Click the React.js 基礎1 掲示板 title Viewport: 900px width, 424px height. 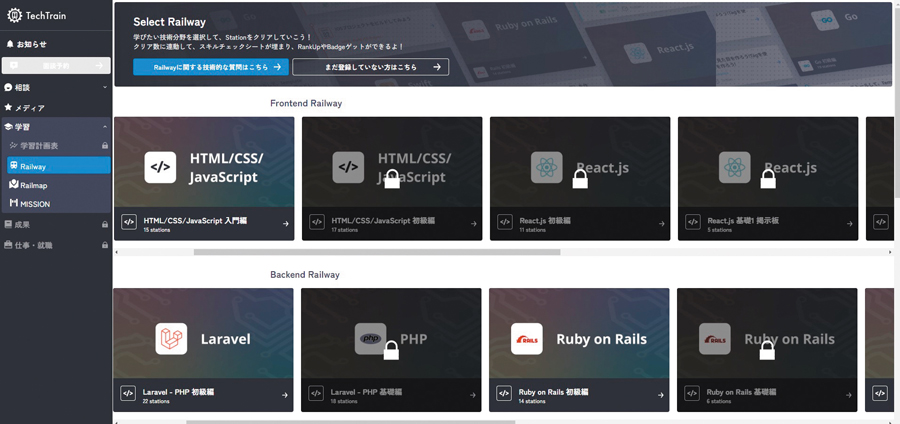pyautogui.click(x=743, y=220)
